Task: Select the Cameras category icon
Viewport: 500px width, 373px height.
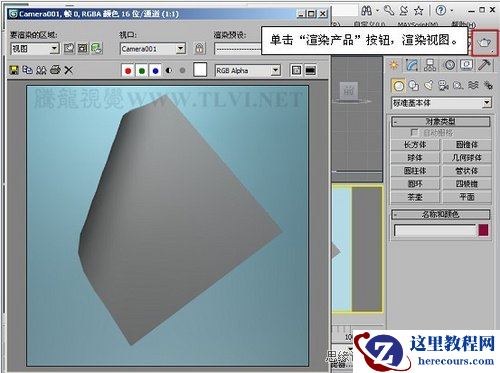Action: (x=444, y=86)
